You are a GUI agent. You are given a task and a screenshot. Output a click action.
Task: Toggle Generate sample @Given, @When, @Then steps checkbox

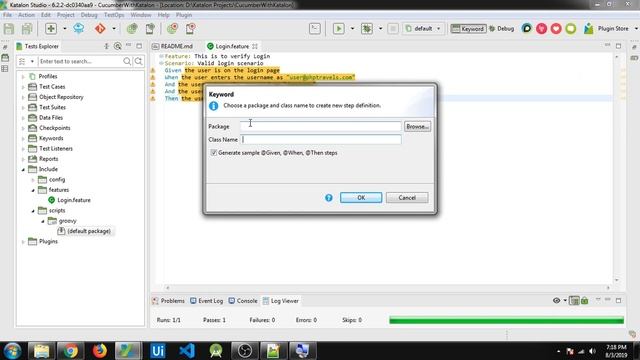pyautogui.click(x=213, y=153)
